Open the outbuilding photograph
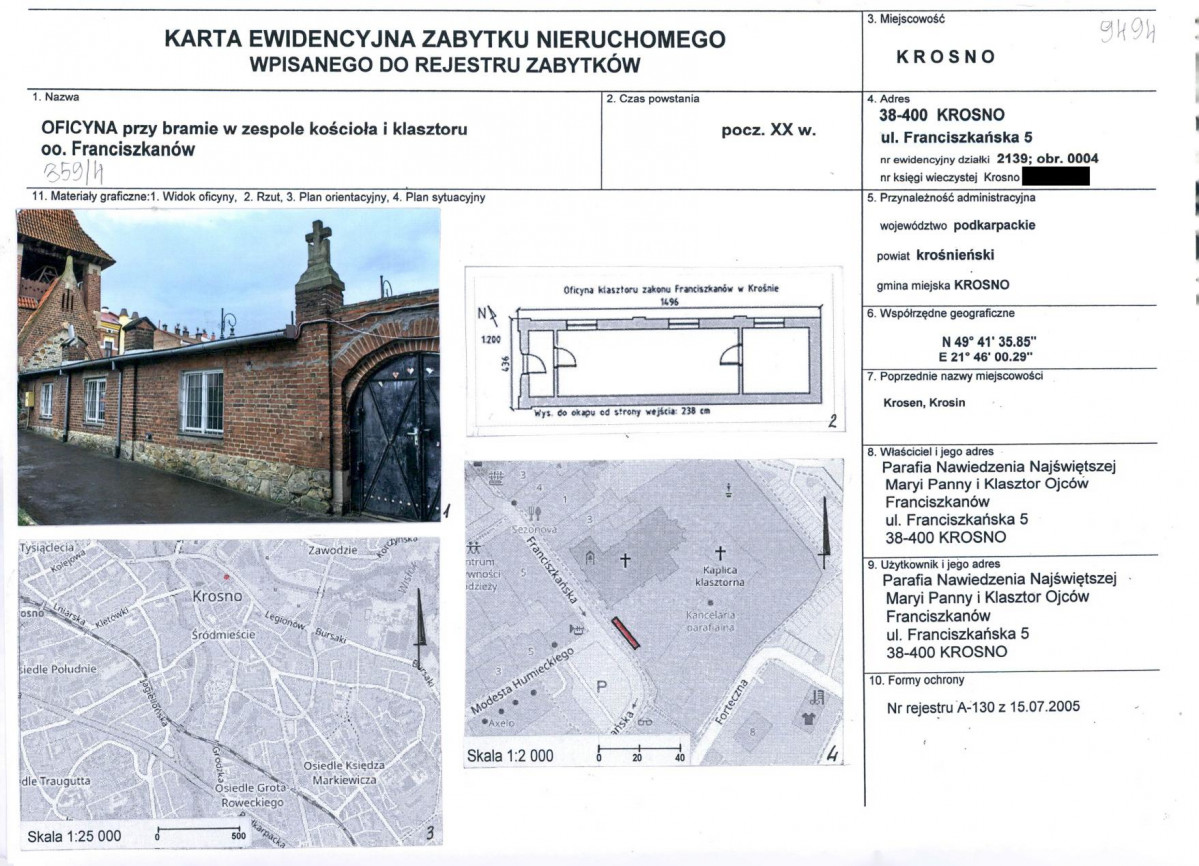1199x866 pixels. 229,367
